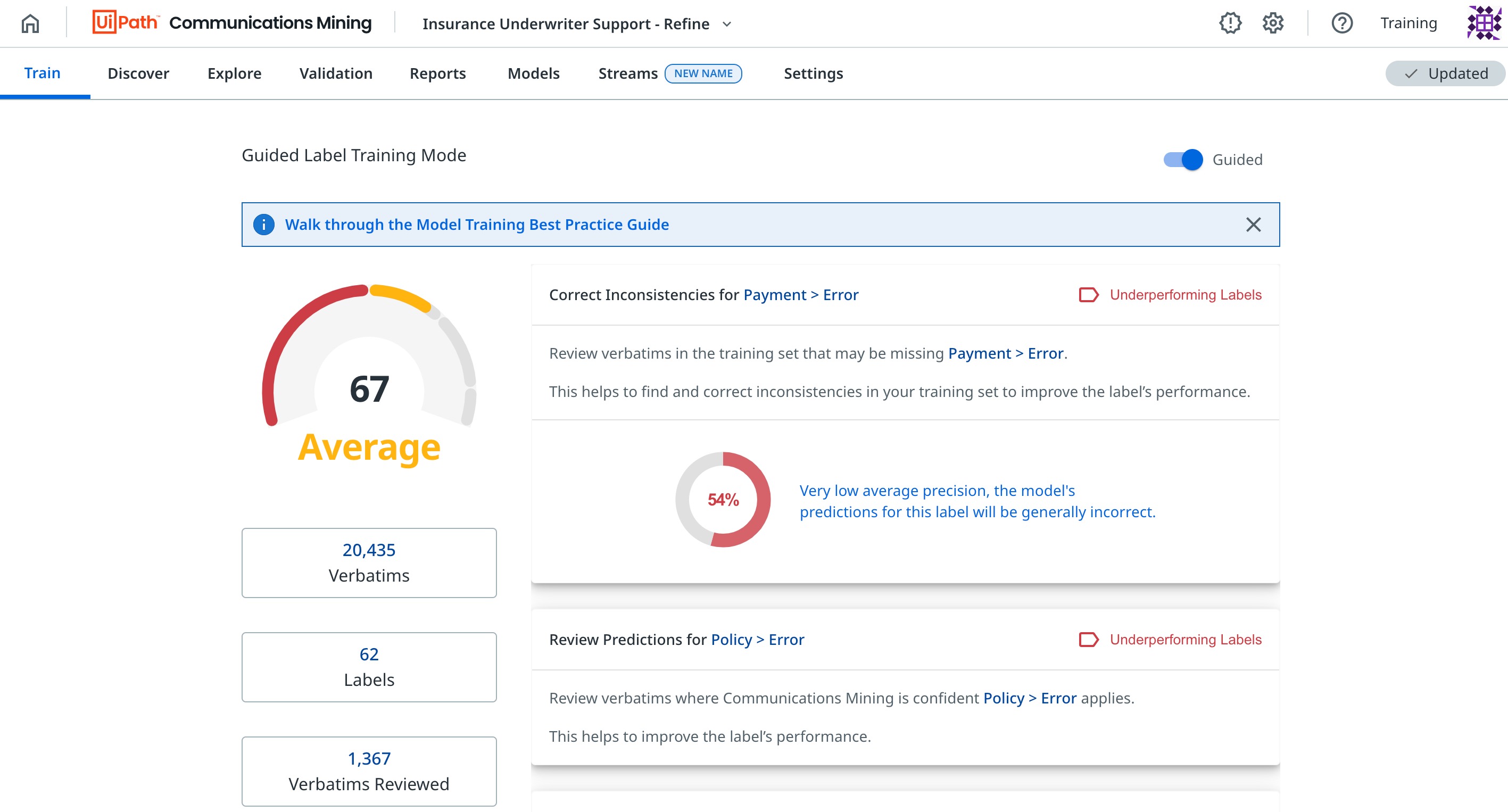1508x812 pixels.
Task: Open the user avatar menu
Action: pos(1484,23)
